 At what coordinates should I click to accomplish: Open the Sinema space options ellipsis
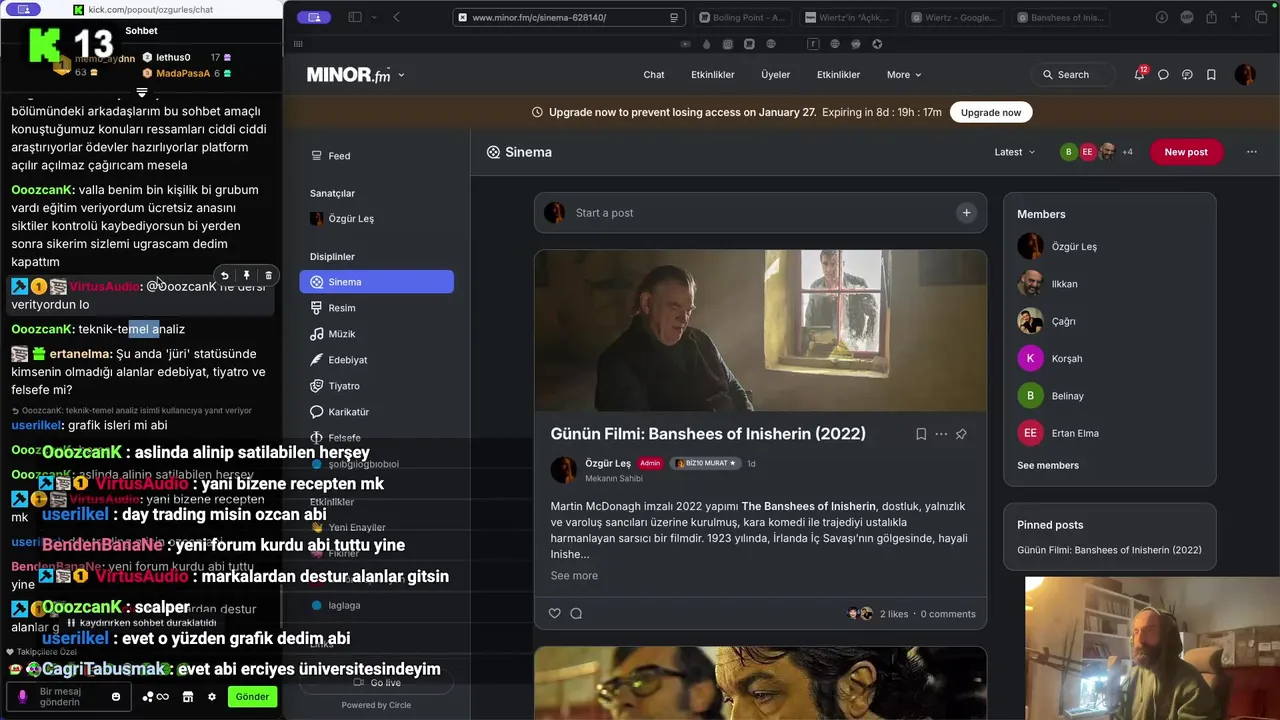tap(1251, 152)
